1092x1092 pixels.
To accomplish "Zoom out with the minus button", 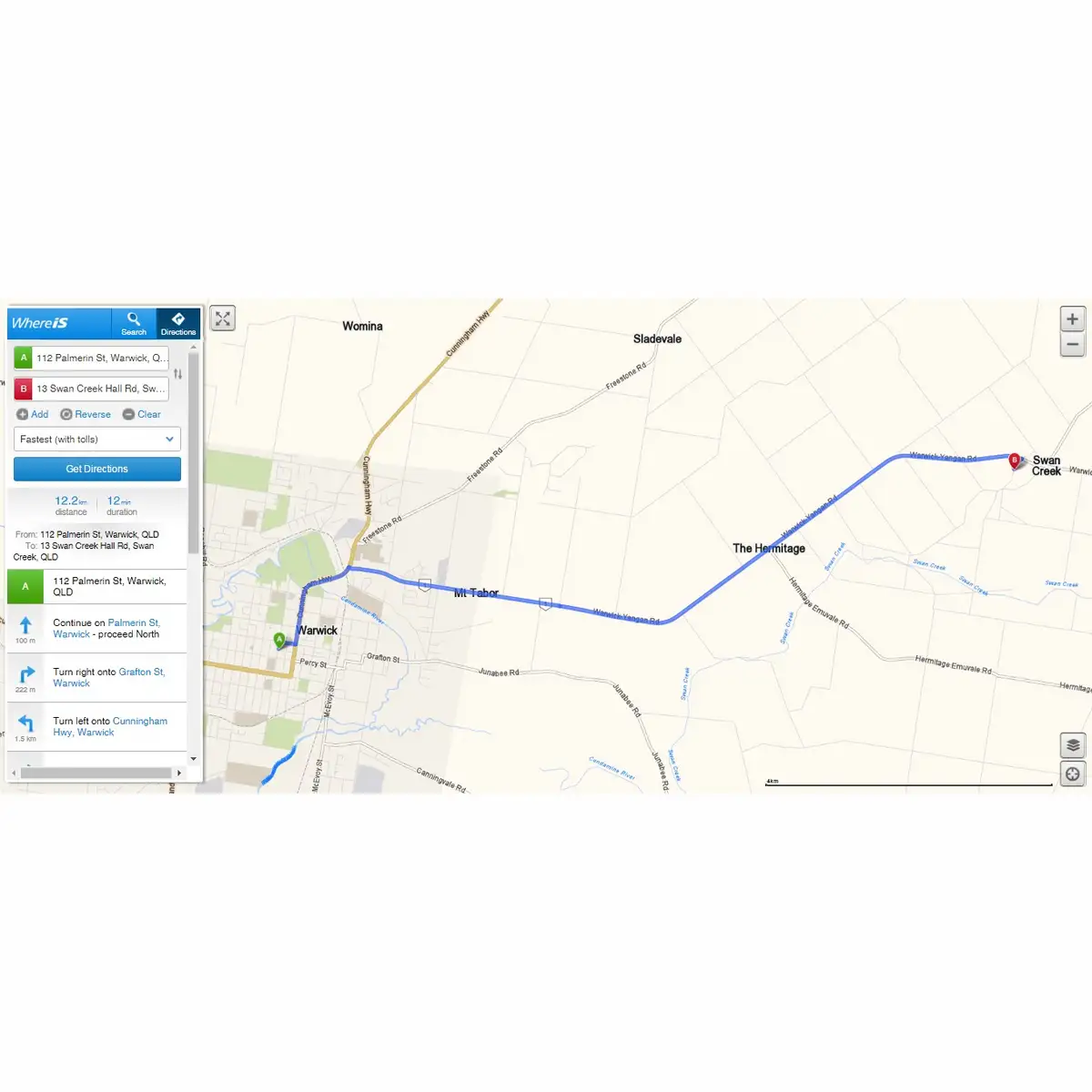I will (x=1072, y=345).
